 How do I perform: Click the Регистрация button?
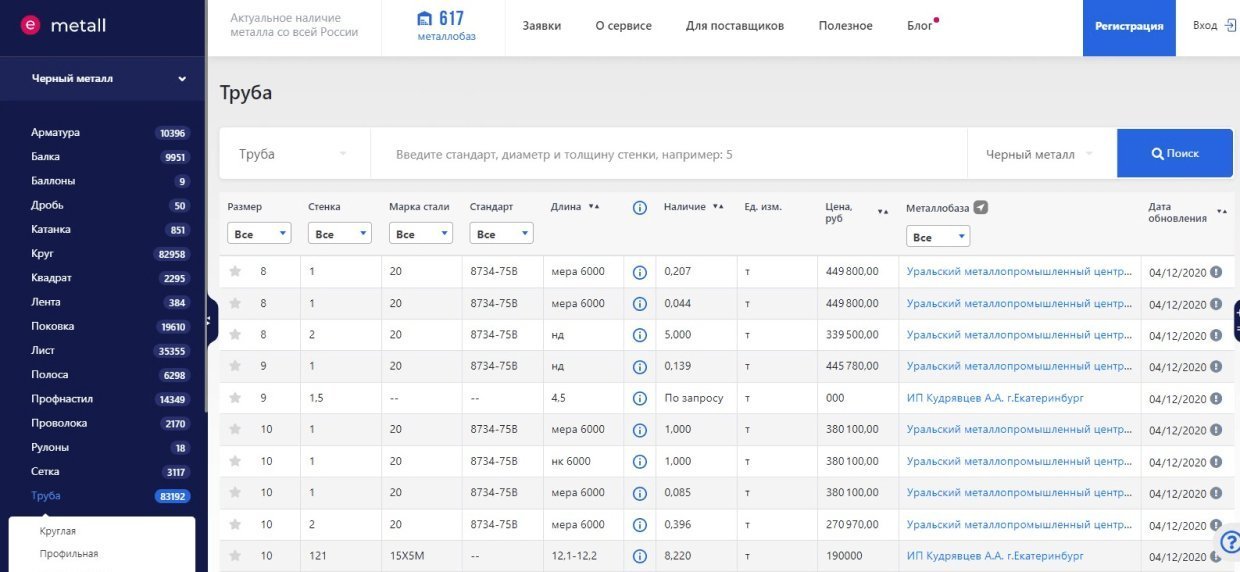[x=1129, y=27]
